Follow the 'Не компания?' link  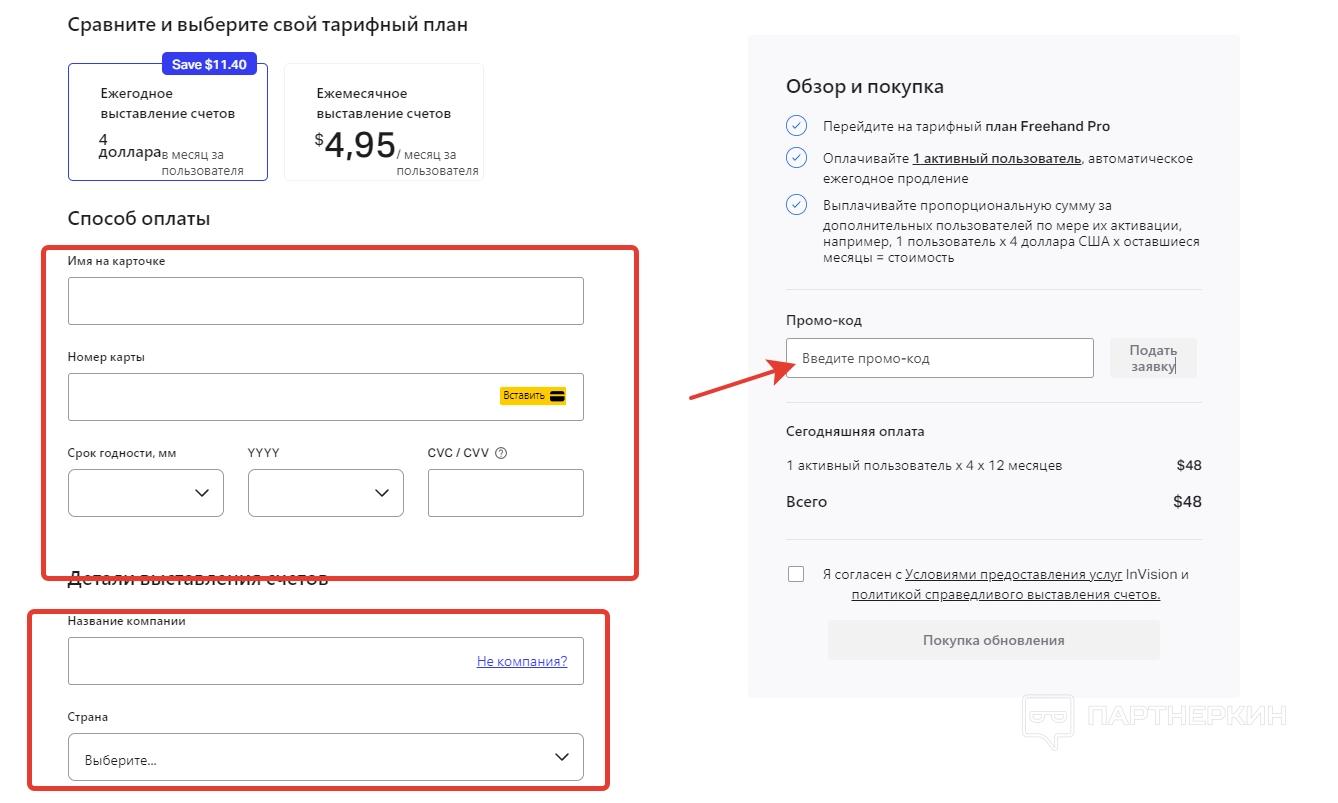[x=522, y=661]
